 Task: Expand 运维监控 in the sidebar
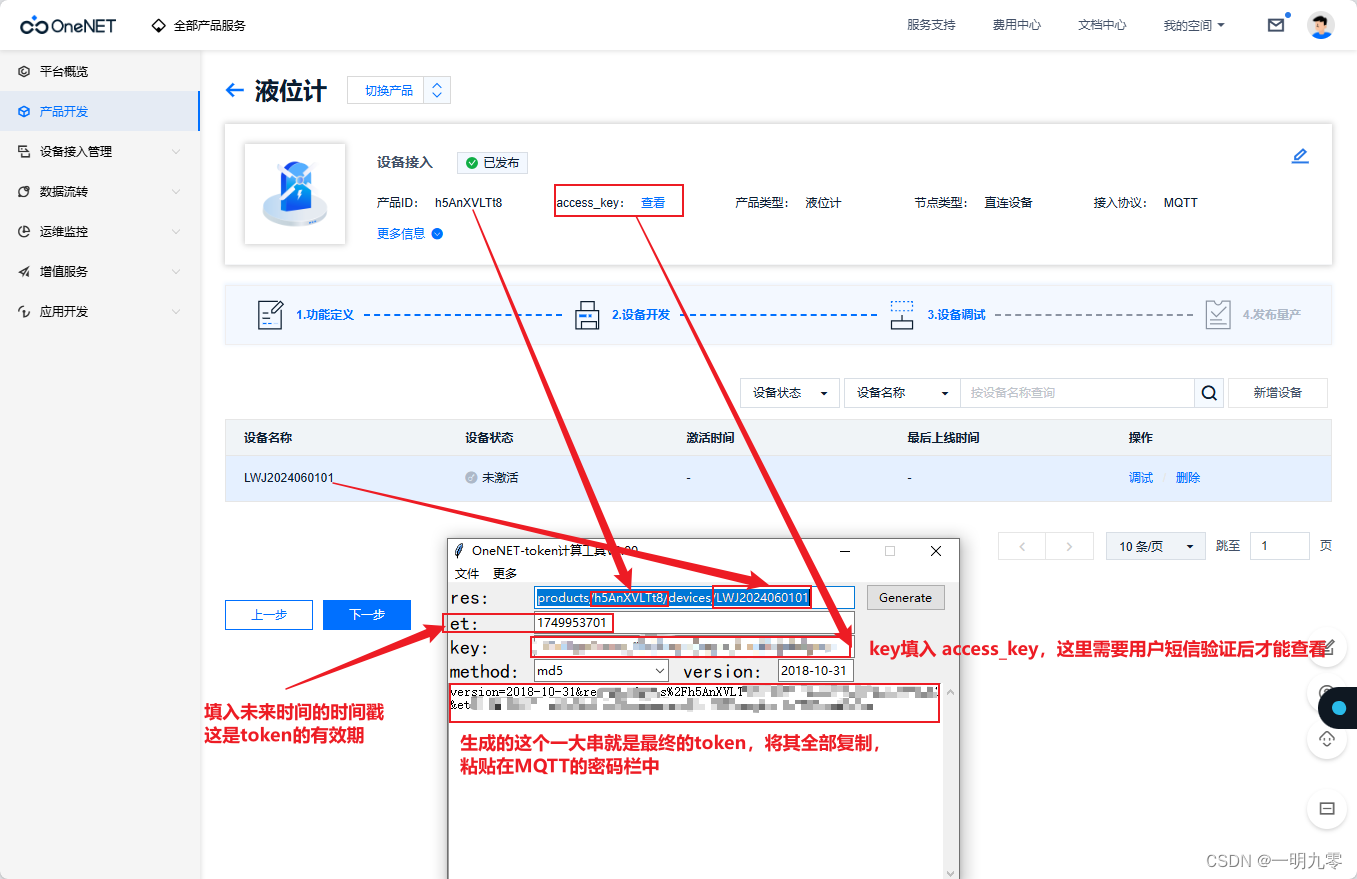click(x=100, y=231)
